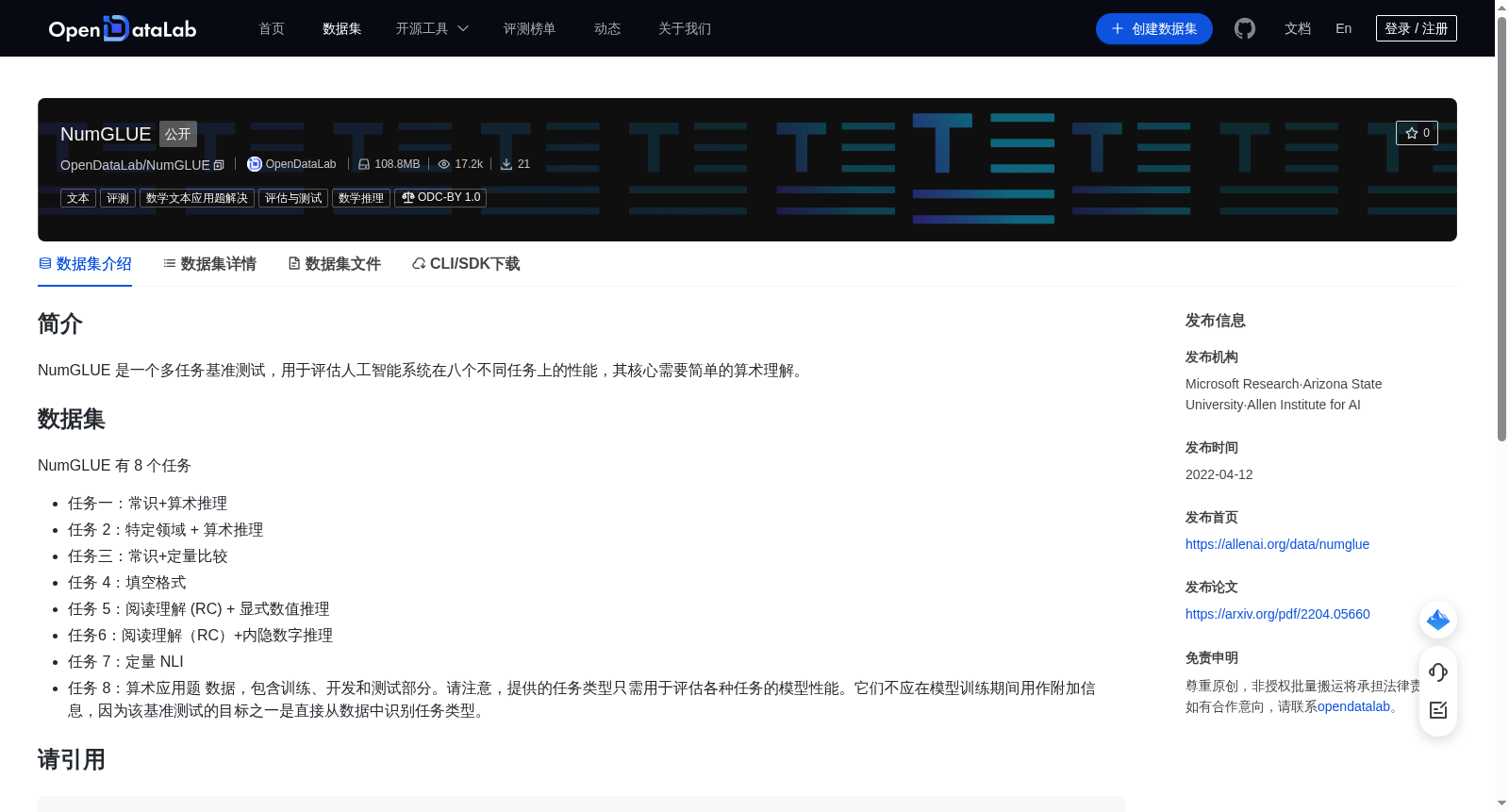
Task: Copy the OpenDataLab/NumGLUE path icon
Action: 219,165
